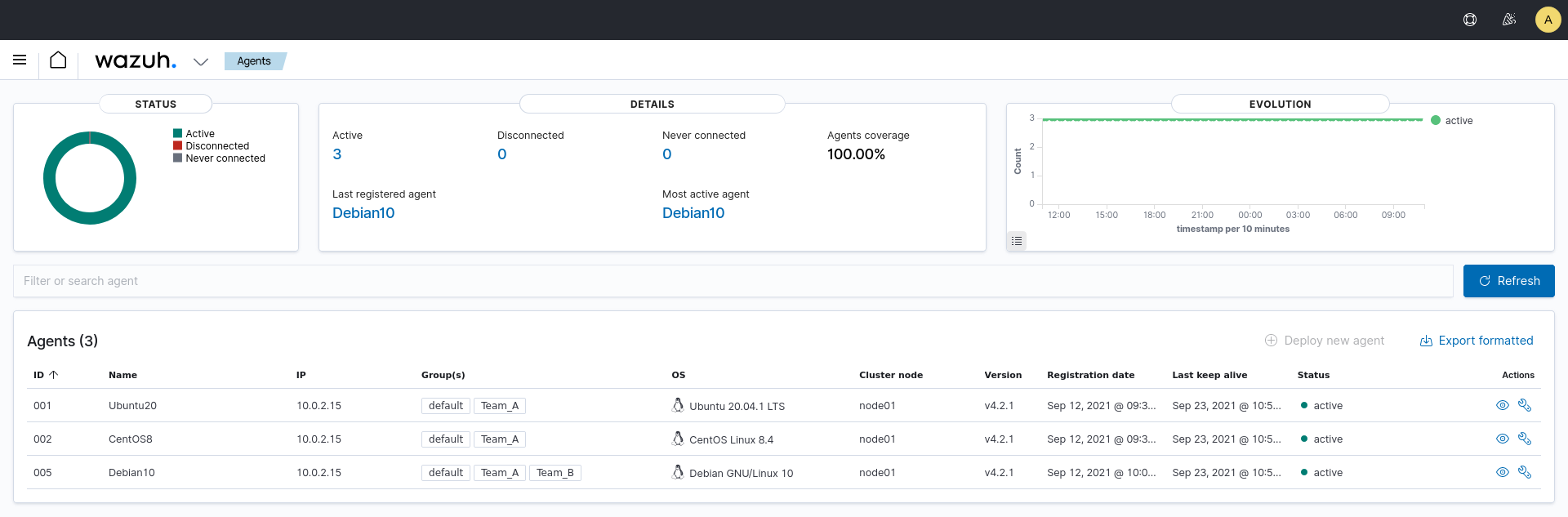Select agent name Ubuntu20

132,406
